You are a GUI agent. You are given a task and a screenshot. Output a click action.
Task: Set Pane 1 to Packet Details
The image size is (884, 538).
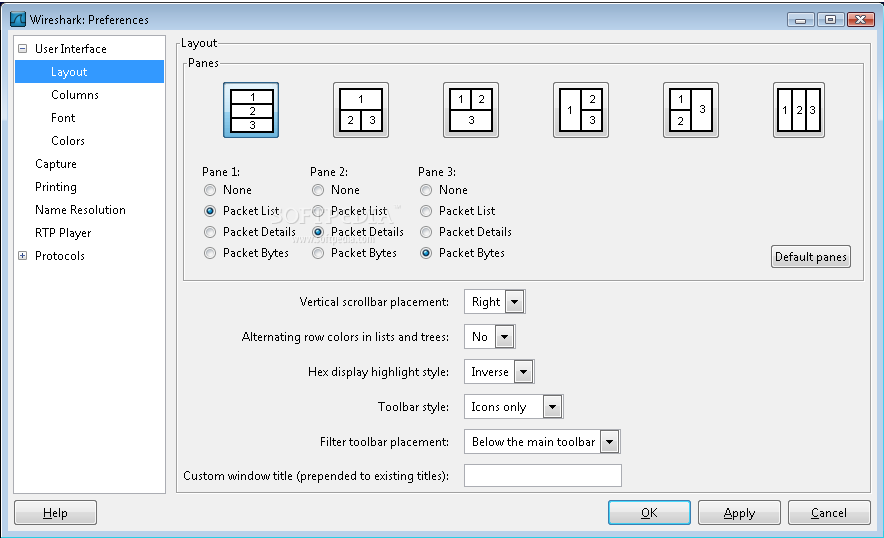[x=210, y=232]
